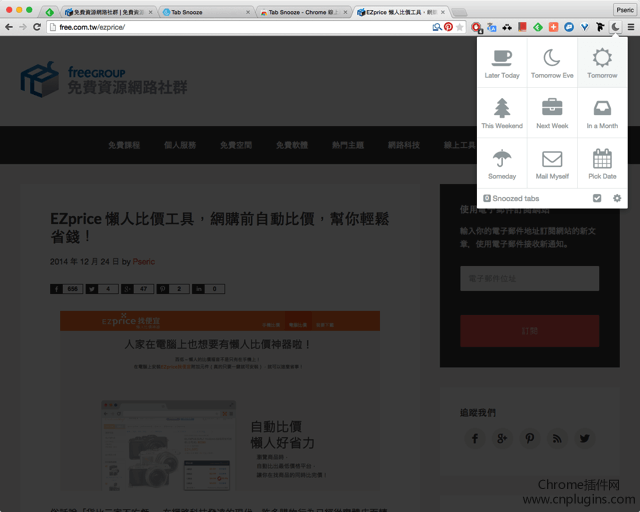Click the Google Translate extension icon
The width and height of the screenshot is (640, 512).
492,27
